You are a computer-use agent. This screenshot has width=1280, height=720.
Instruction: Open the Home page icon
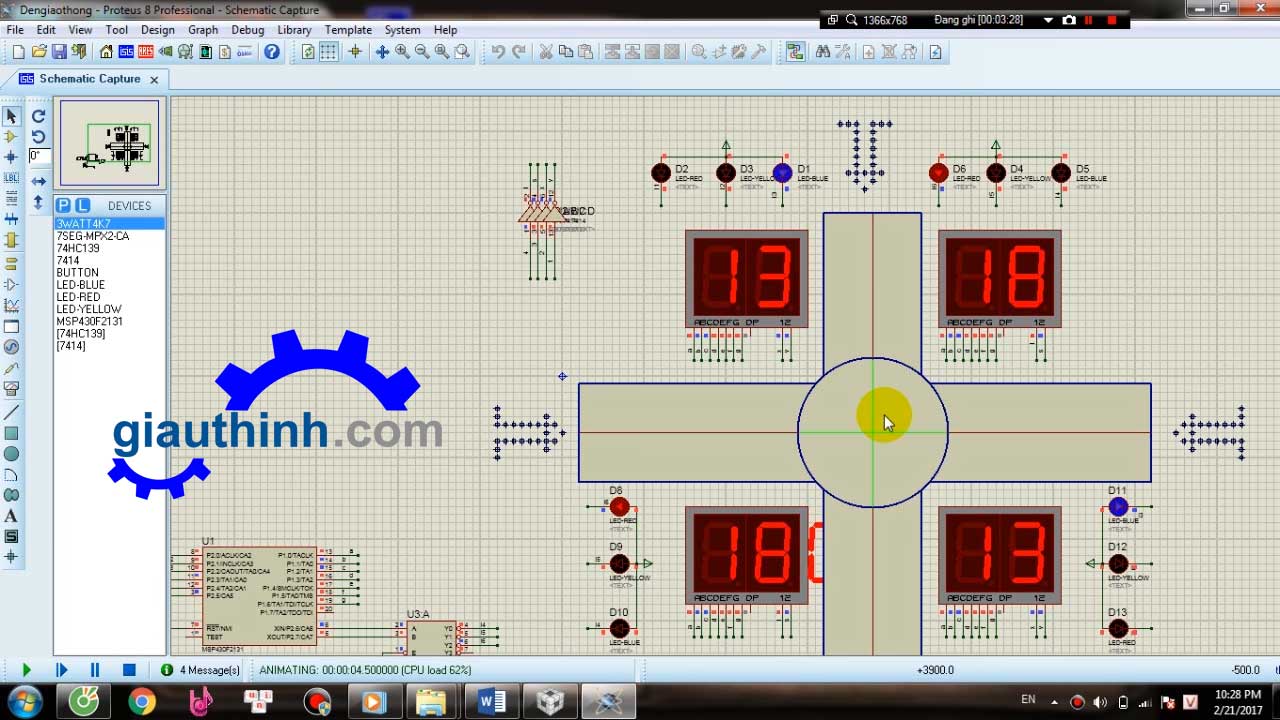tap(106, 52)
